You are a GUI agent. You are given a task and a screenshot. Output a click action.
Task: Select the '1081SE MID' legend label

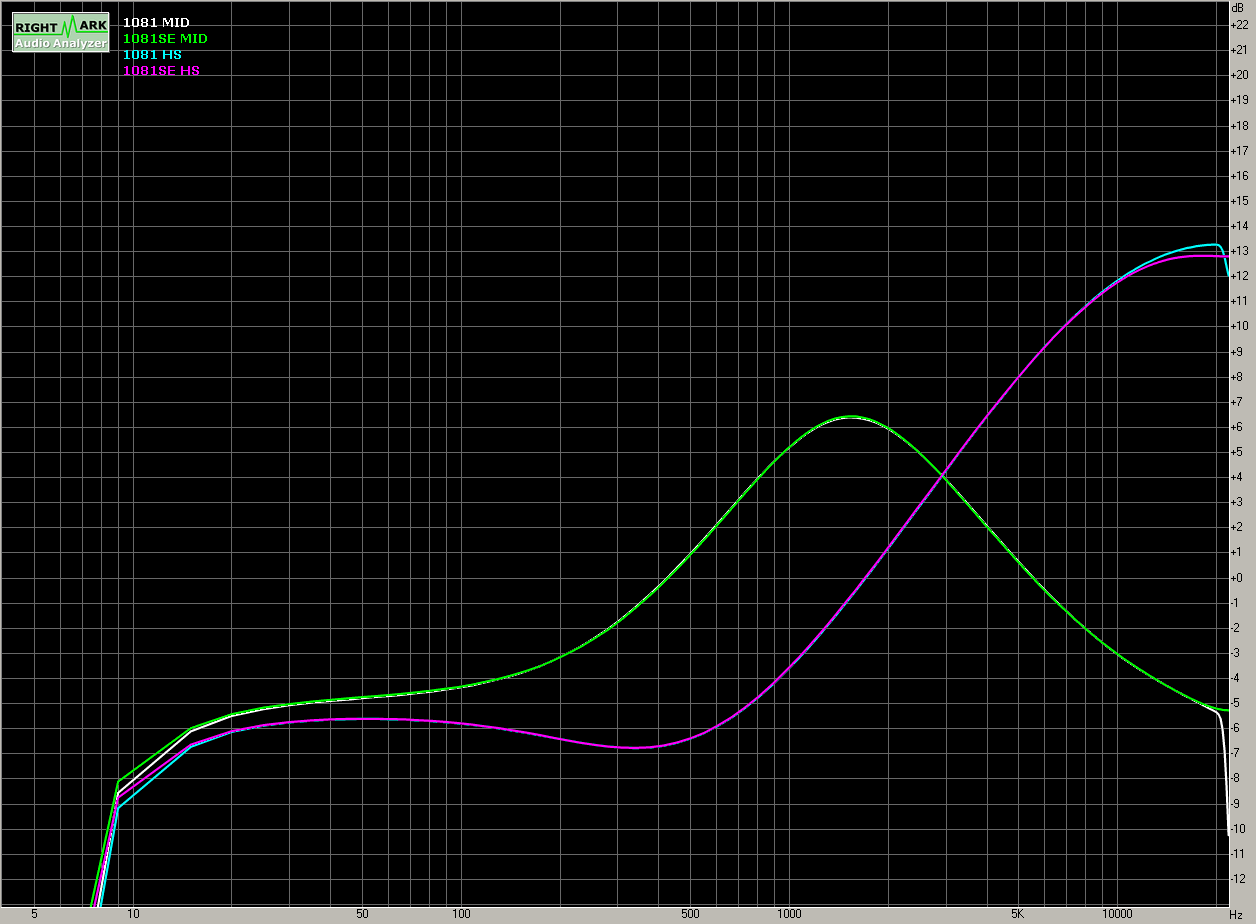pyautogui.click(x=165, y=38)
